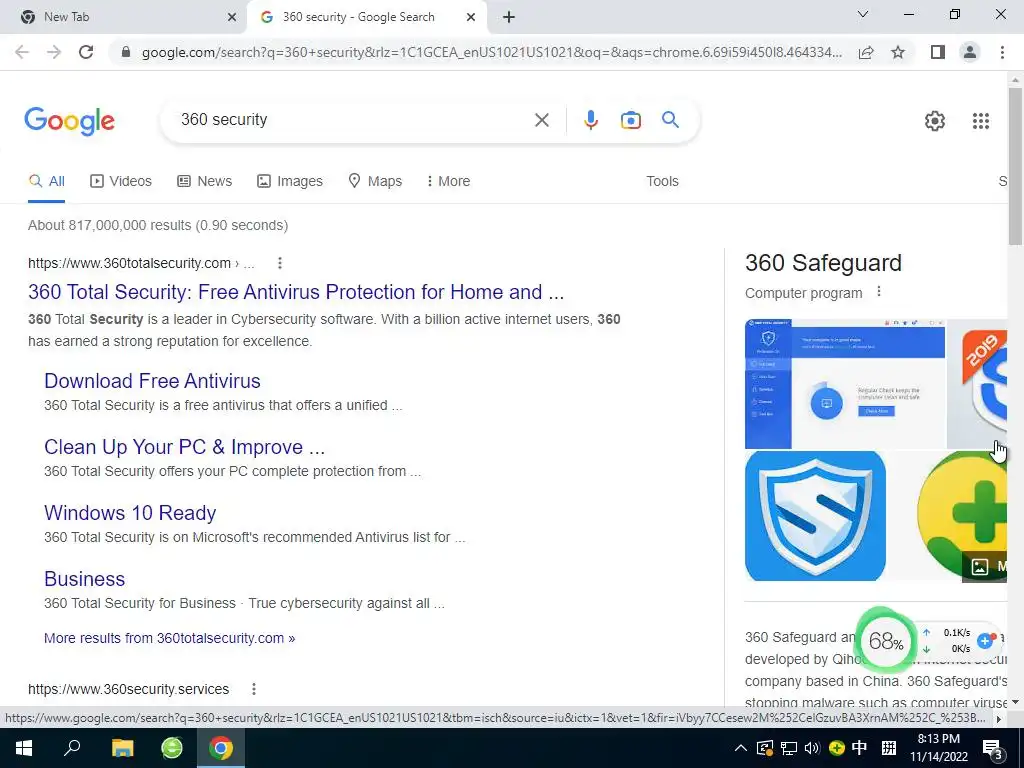
Task: Go forward to the next page
Action: pyautogui.click(x=54, y=52)
